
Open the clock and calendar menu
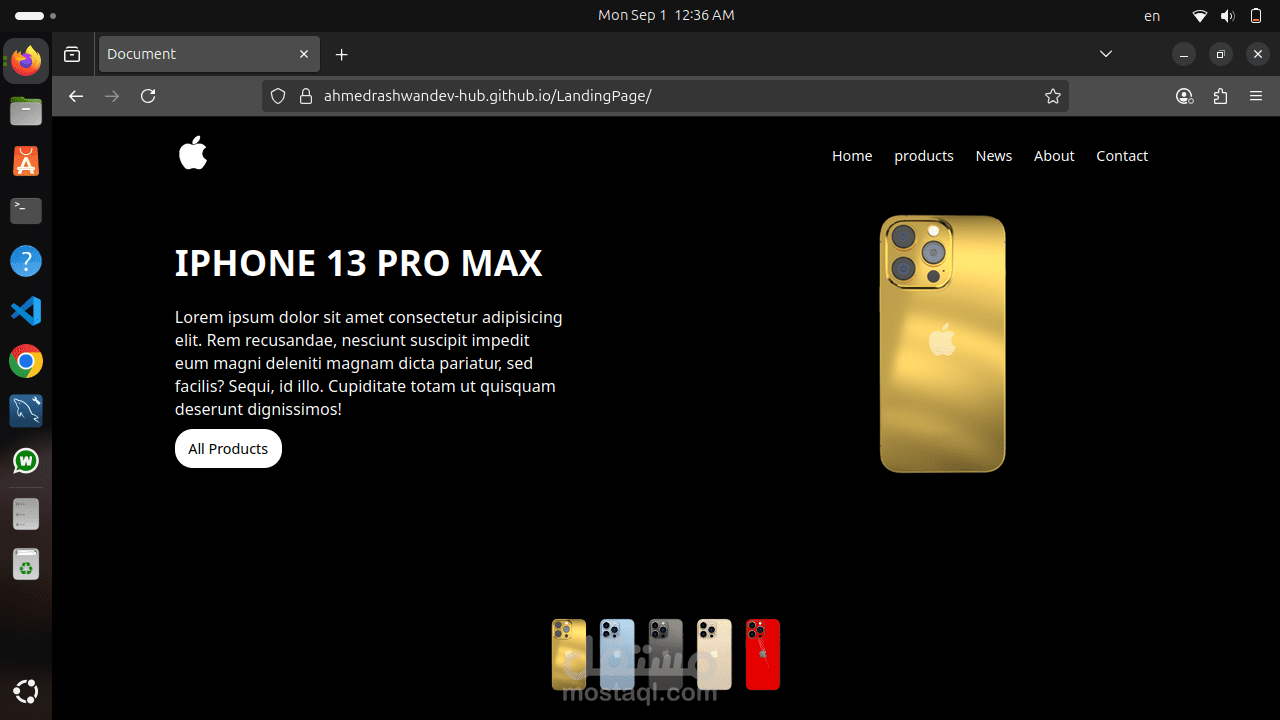[x=666, y=15]
